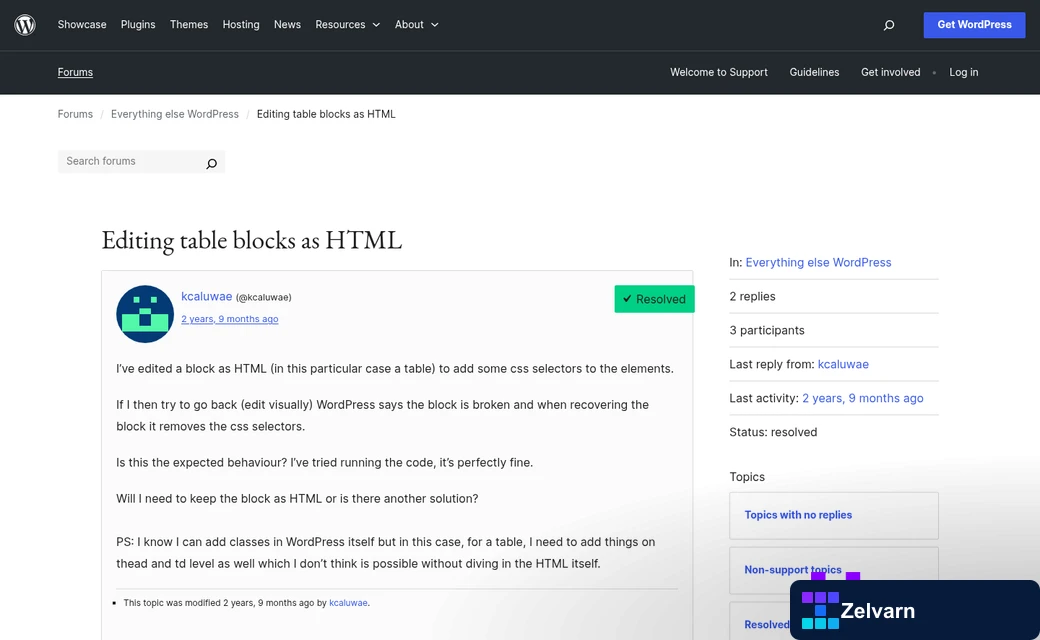The width and height of the screenshot is (1040, 640).
Task: Go to Forums in the sub-navigation bar
Action: coord(75,72)
